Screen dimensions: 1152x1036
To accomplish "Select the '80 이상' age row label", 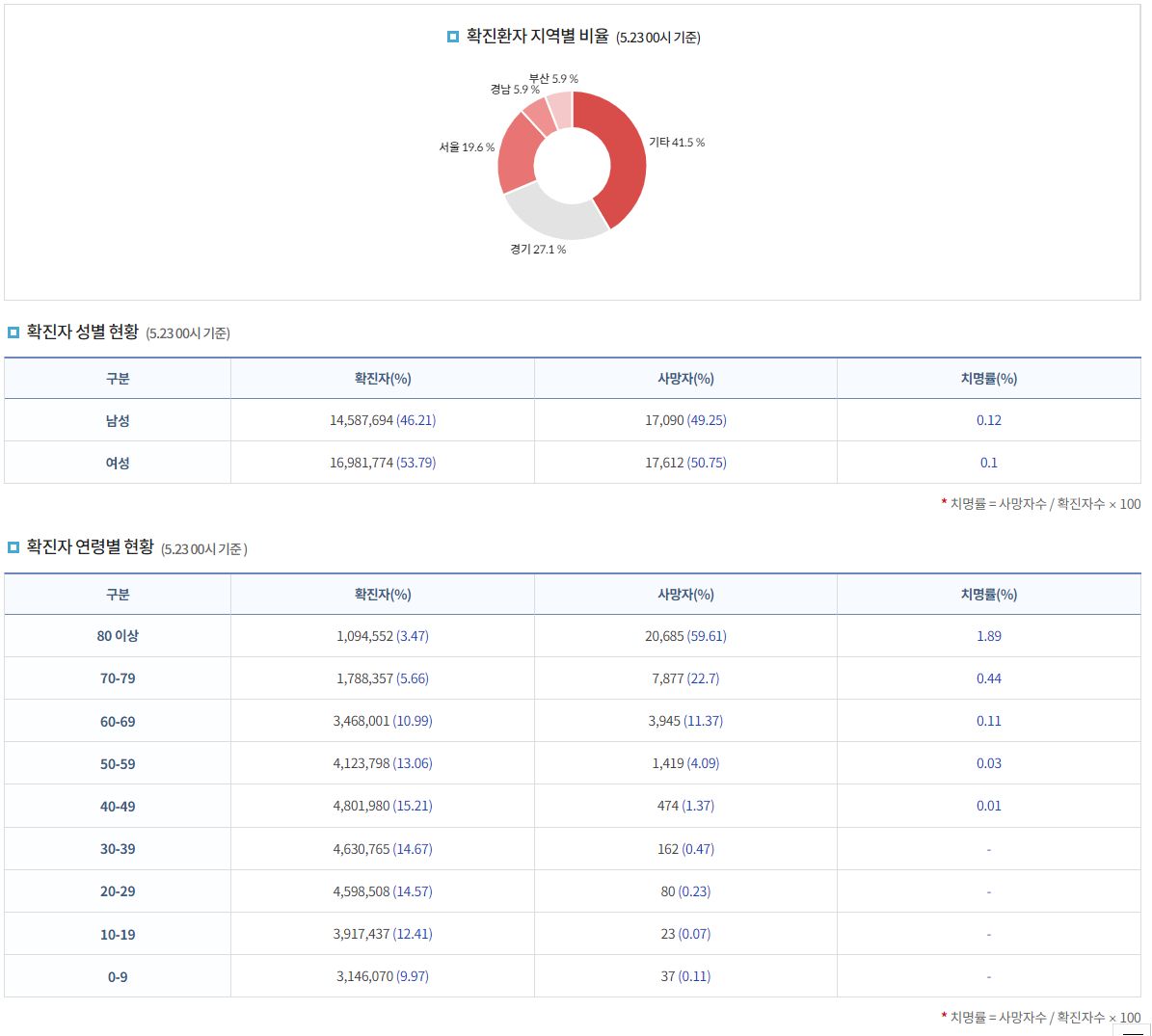I will point(118,636).
